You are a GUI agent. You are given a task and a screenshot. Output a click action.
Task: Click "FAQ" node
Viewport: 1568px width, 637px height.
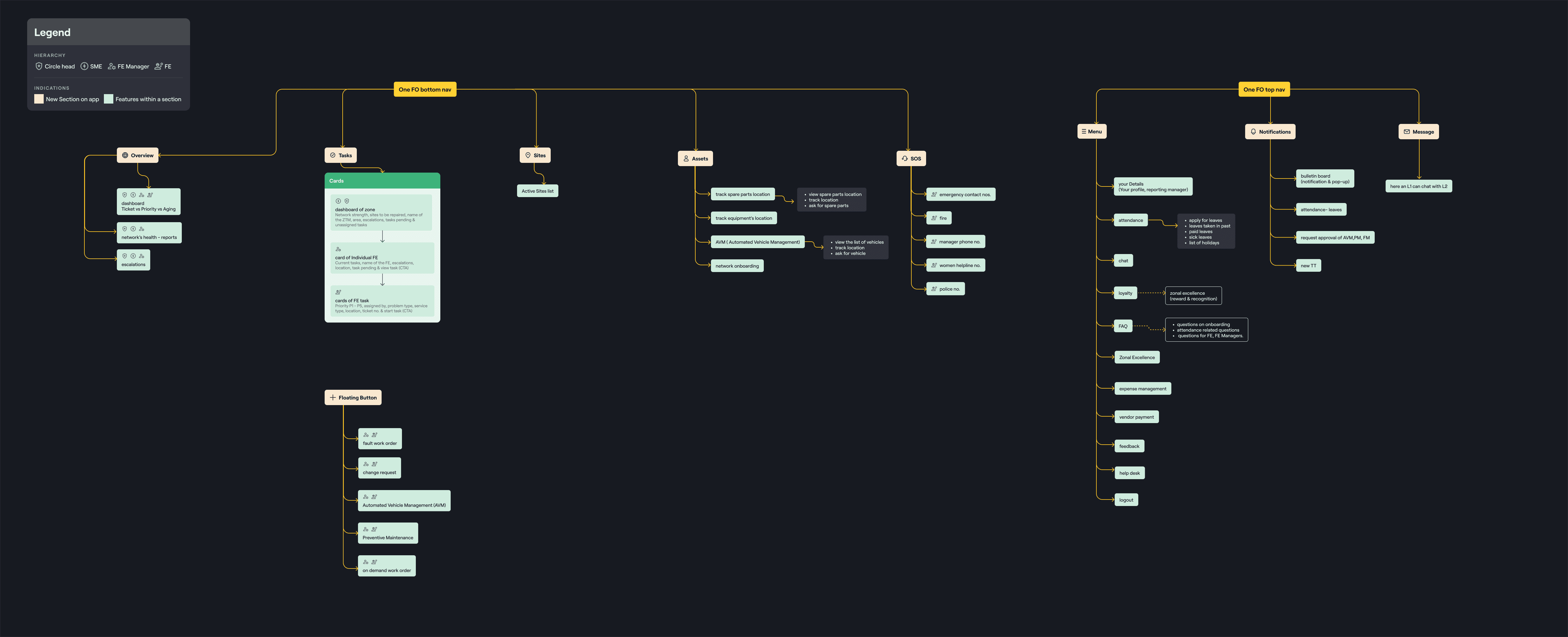pyautogui.click(x=1123, y=326)
